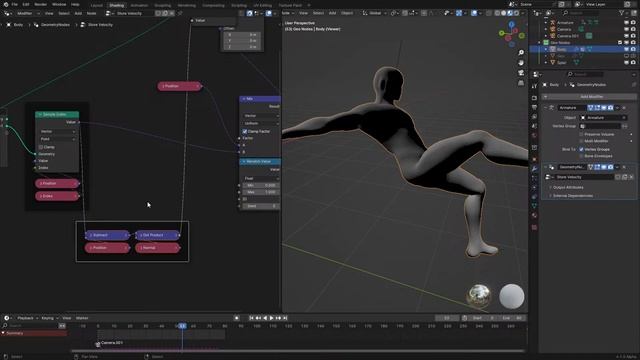Click the current frame marker on timeline
This screenshot has width=640, height=360.
click(182, 326)
